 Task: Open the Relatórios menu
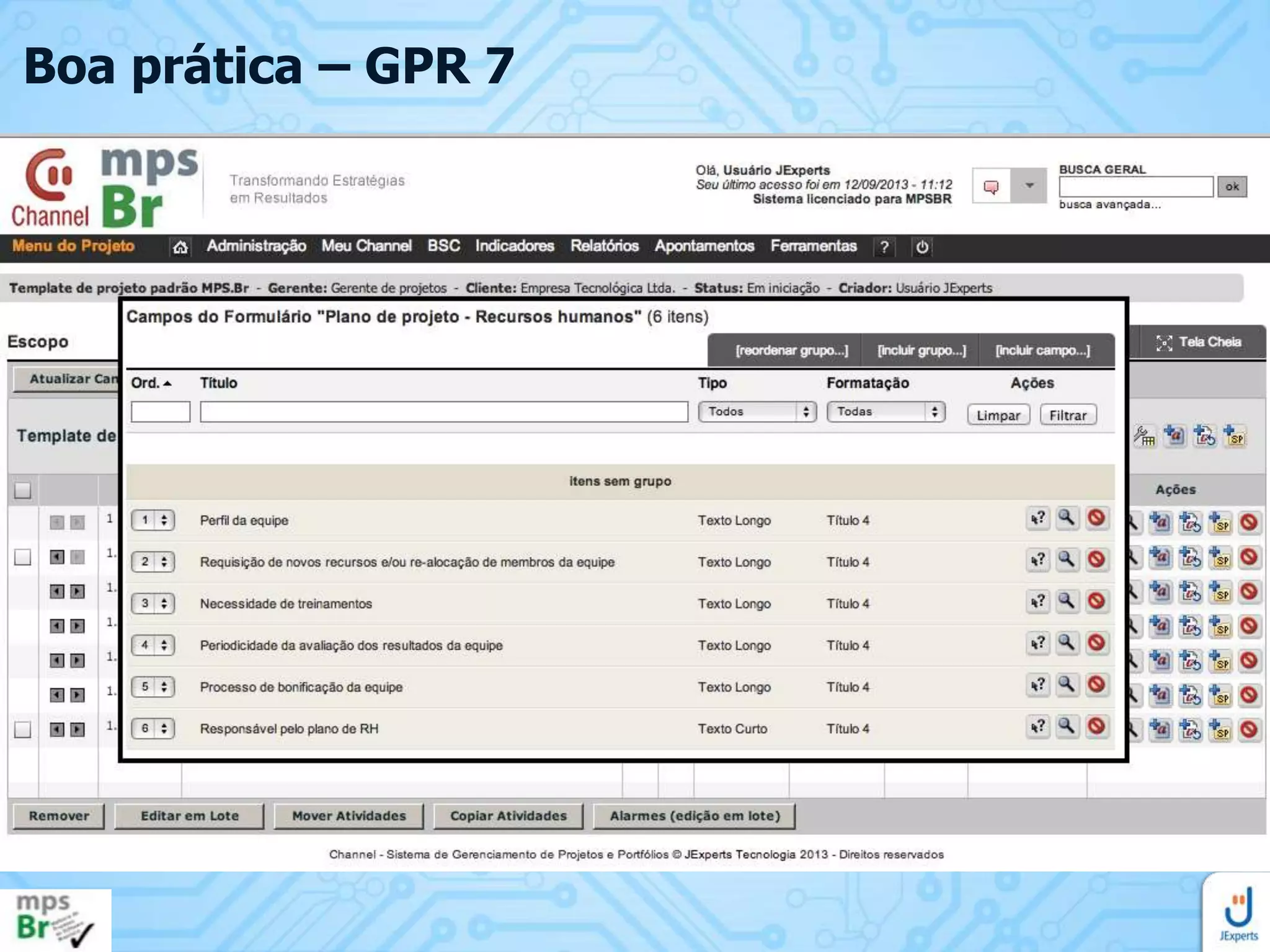[605, 246]
